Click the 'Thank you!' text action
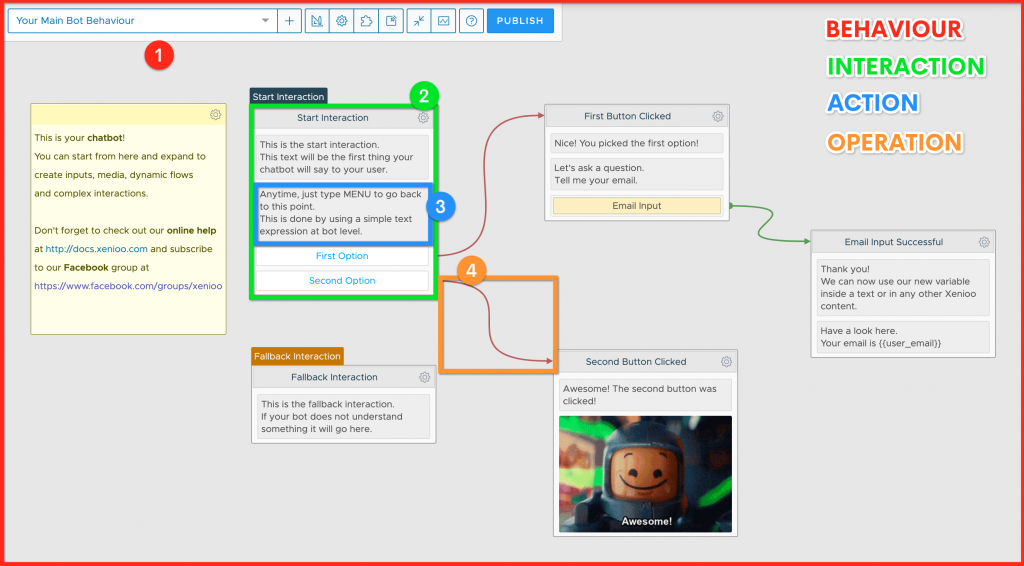This screenshot has width=1024, height=566. (x=903, y=287)
